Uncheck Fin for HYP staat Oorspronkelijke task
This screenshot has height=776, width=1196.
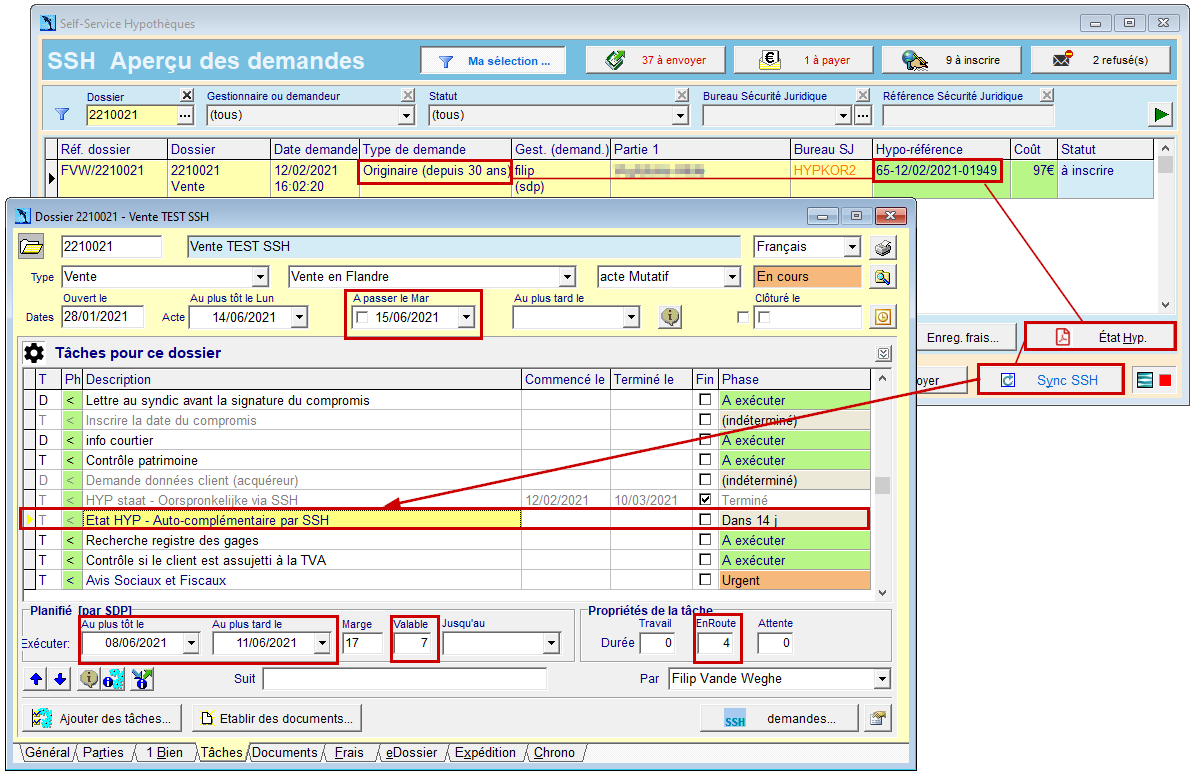tap(705, 500)
